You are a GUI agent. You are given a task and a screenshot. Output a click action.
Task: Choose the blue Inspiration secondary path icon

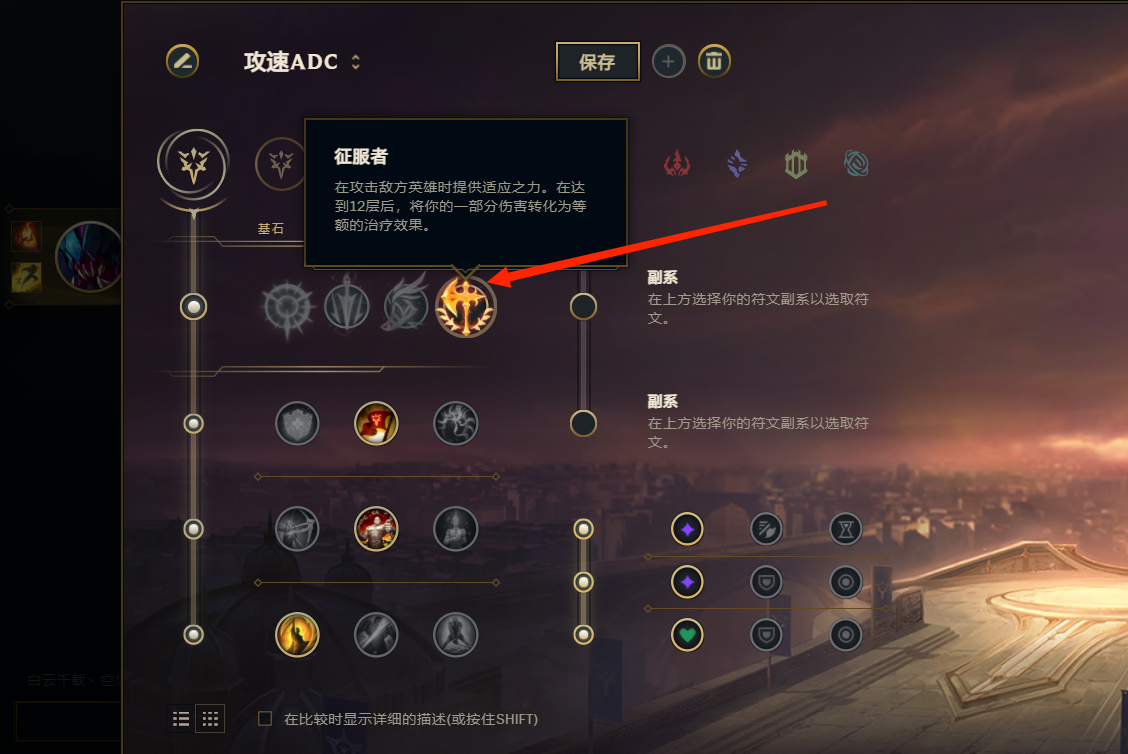coord(856,164)
